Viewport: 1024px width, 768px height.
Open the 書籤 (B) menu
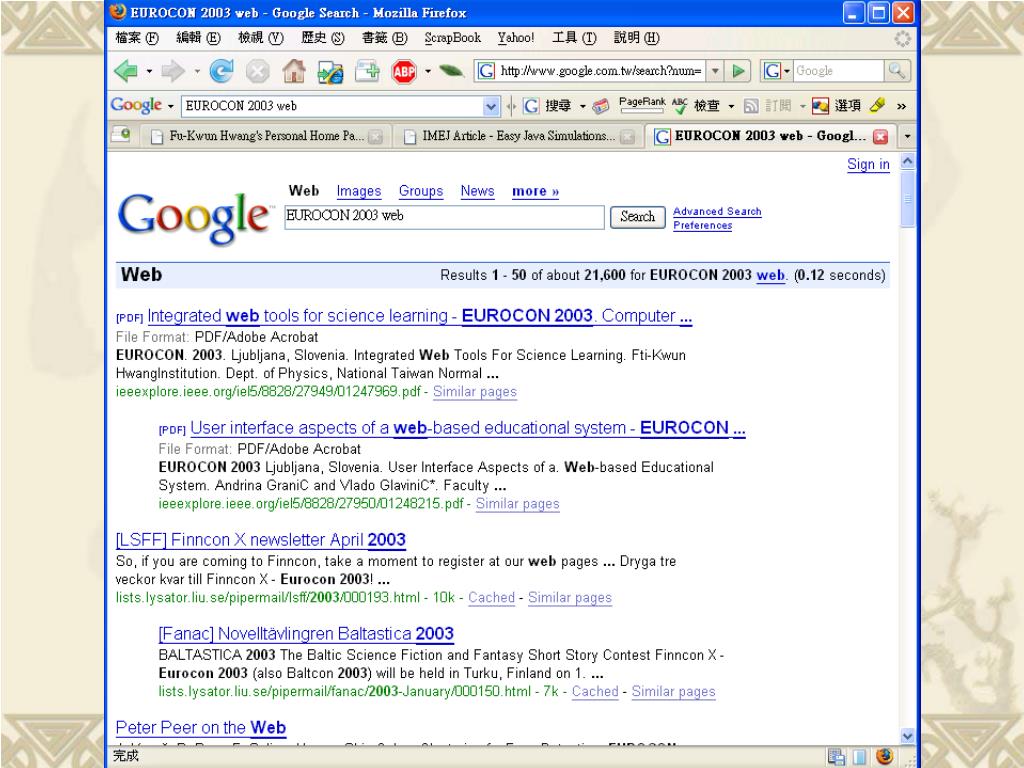[x=385, y=38]
